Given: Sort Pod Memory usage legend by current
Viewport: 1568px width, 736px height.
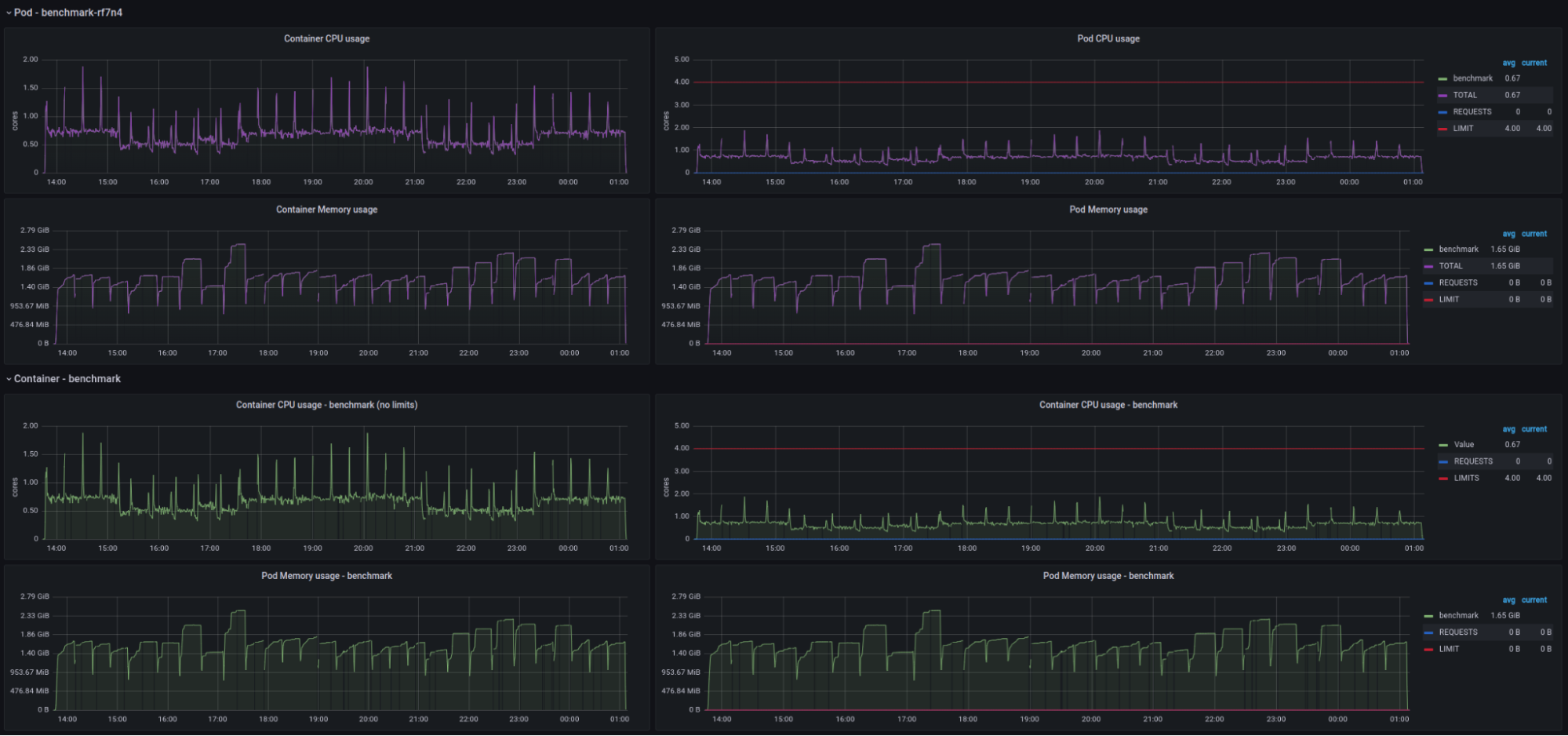Looking at the screenshot, I should pyautogui.click(x=1534, y=234).
